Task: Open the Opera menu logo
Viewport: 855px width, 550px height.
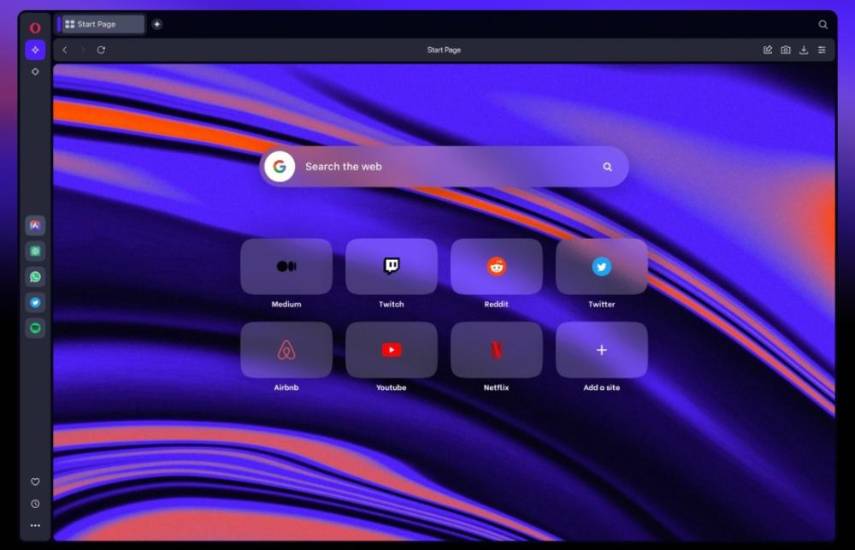Action: point(35,27)
